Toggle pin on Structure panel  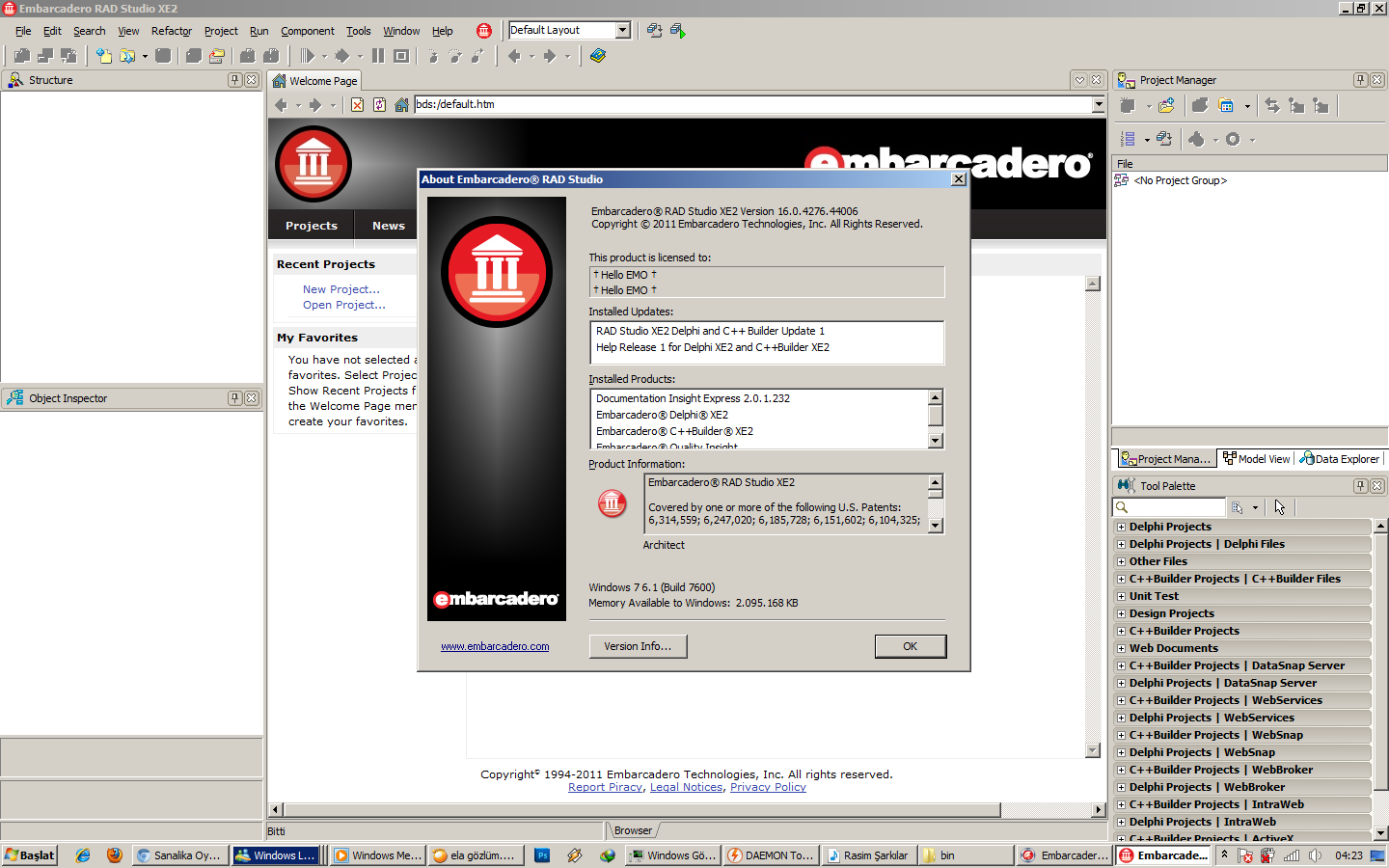(x=234, y=80)
